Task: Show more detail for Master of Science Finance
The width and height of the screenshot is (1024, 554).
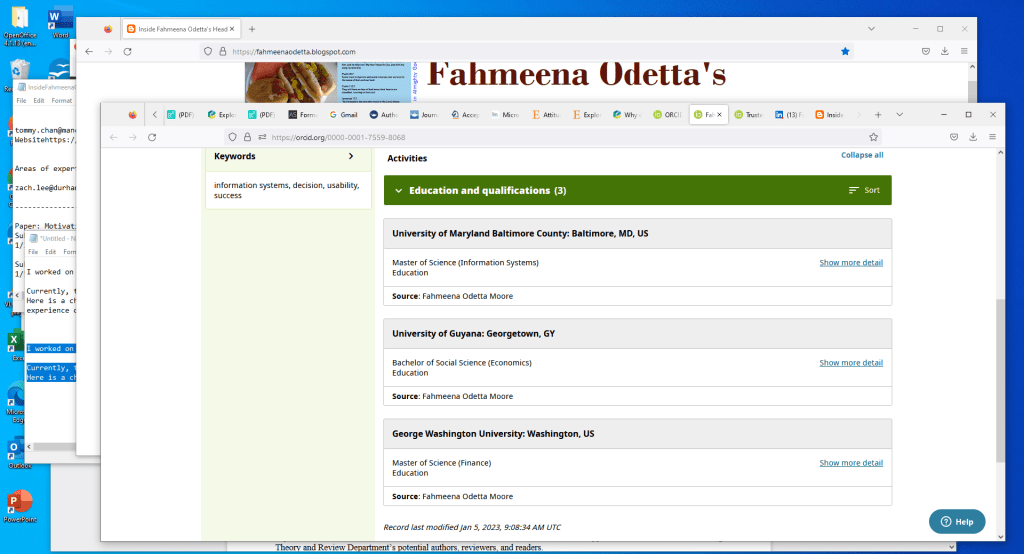Action: click(x=851, y=463)
